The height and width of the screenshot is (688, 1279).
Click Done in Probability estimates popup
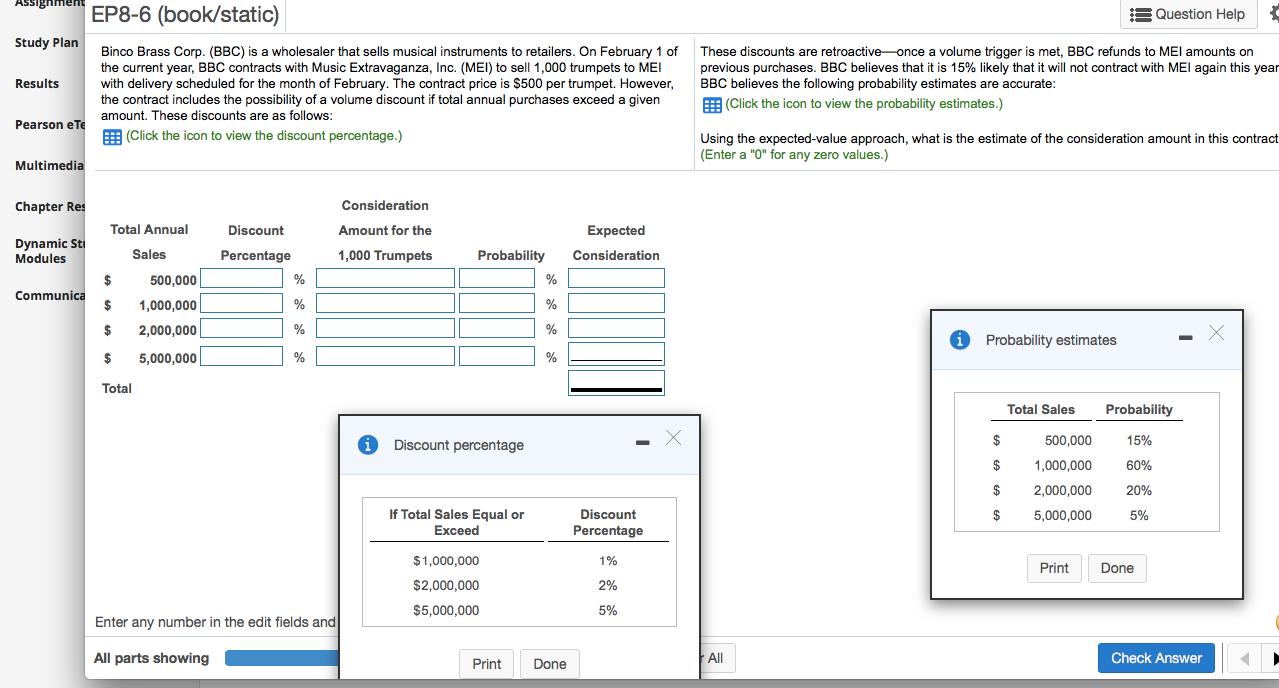[x=1117, y=568]
